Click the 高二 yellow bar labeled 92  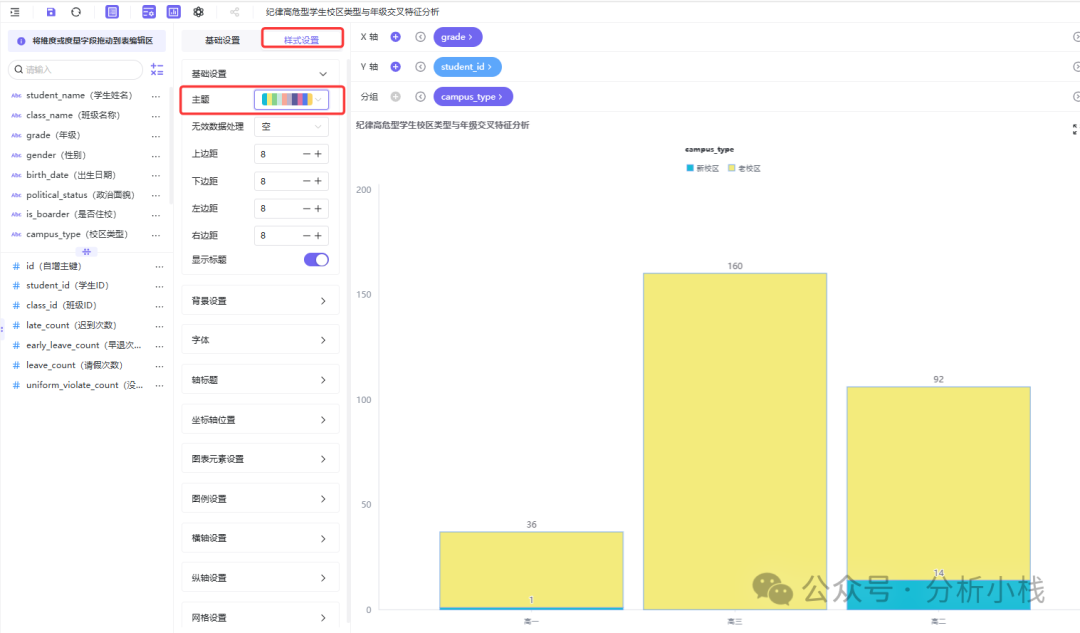(x=938, y=483)
